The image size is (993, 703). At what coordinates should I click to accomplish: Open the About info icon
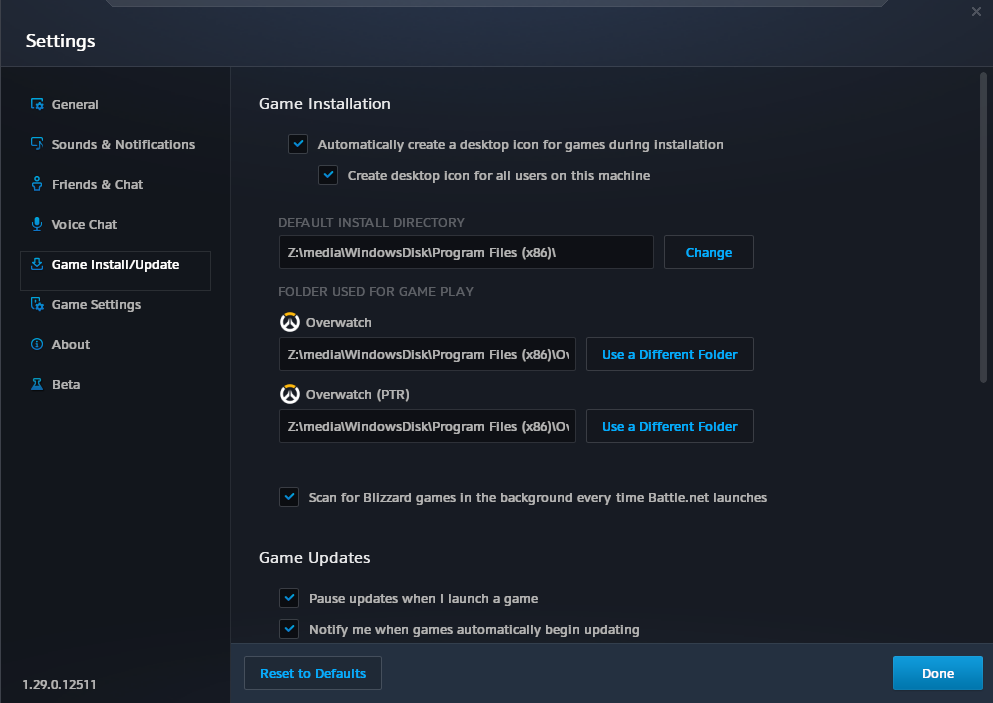click(37, 344)
